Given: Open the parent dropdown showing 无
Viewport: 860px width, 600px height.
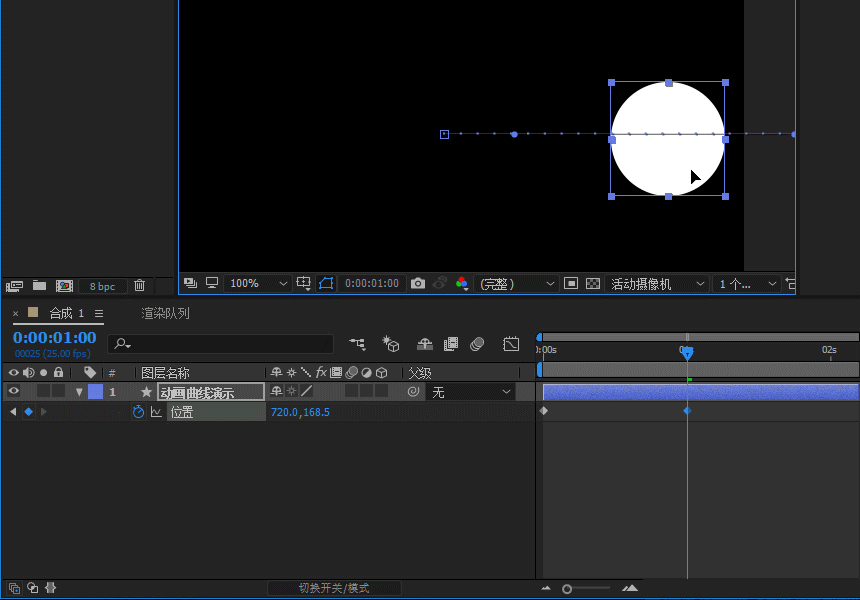Looking at the screenshot, I should click(470, 392).
